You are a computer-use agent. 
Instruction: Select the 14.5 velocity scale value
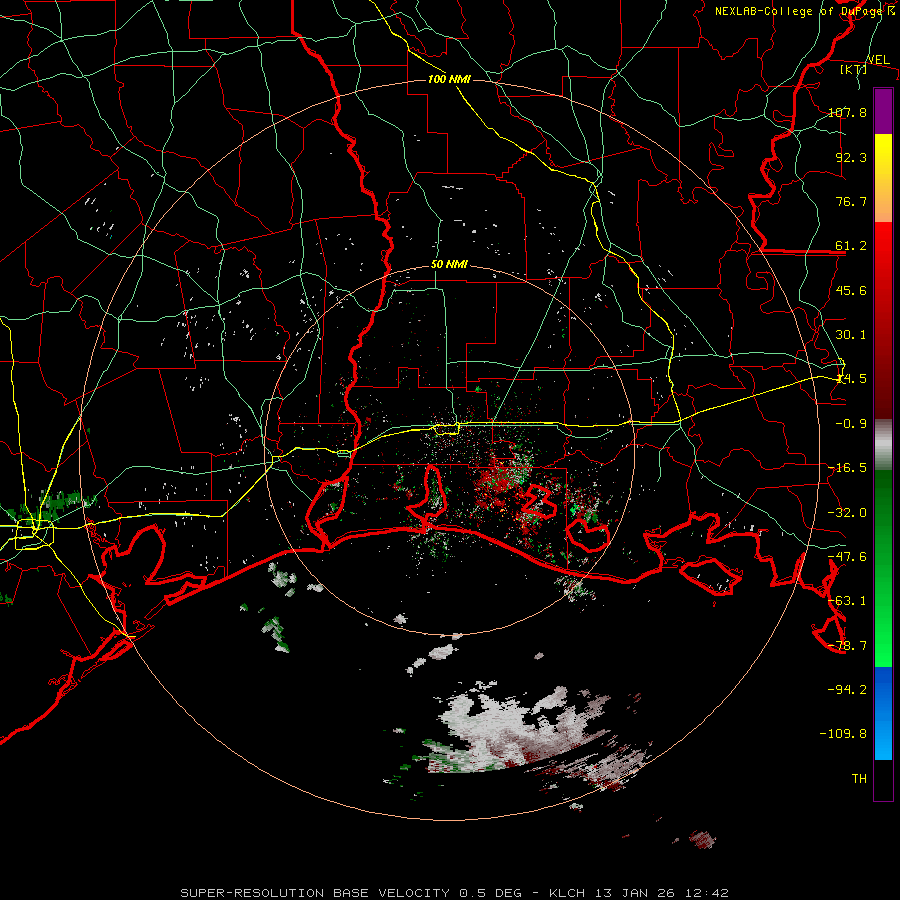point(851,378)
